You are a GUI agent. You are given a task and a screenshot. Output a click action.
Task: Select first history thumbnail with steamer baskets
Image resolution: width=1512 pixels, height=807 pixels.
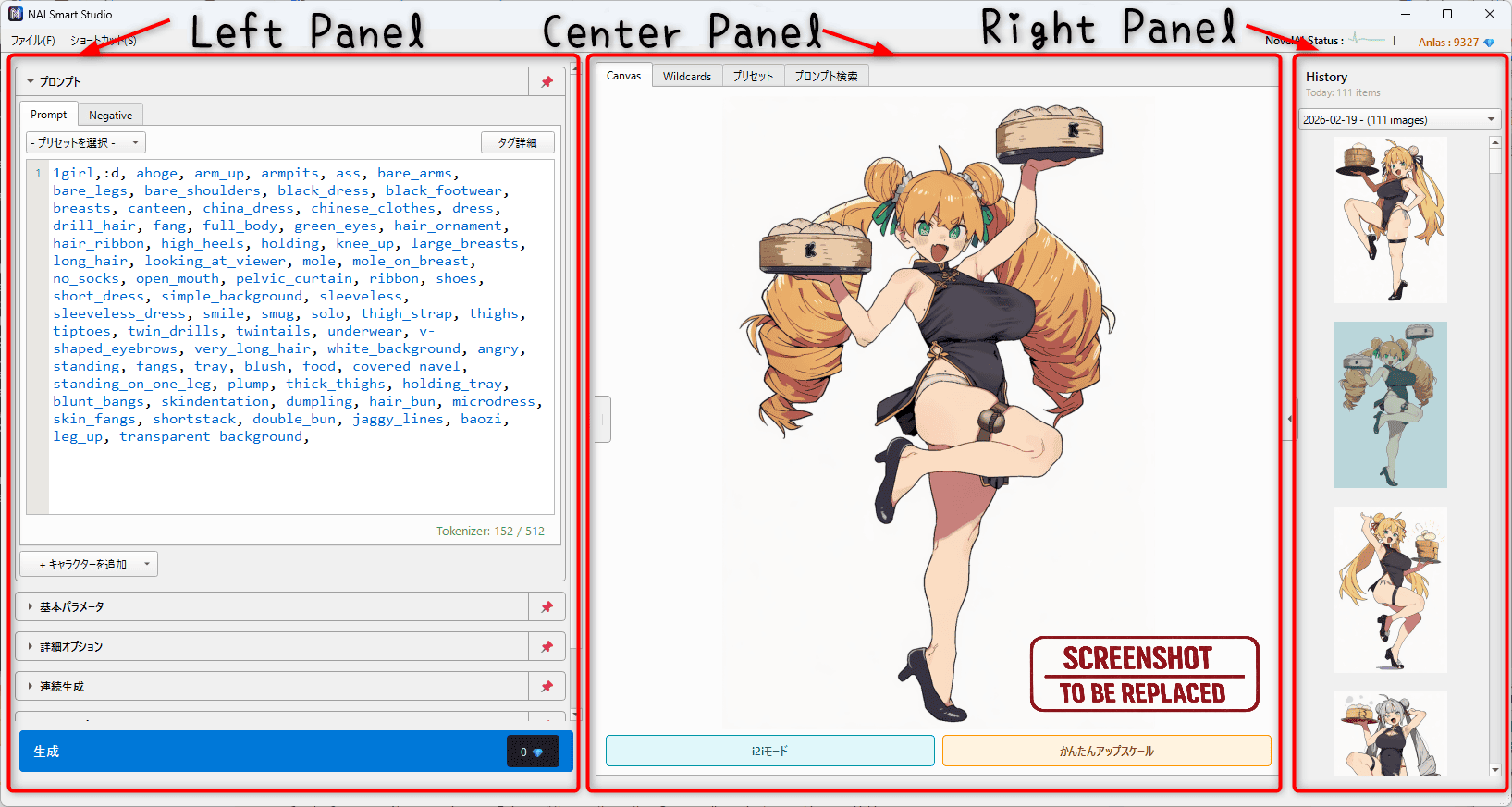pyautogui.click(x=1390, y=220)
